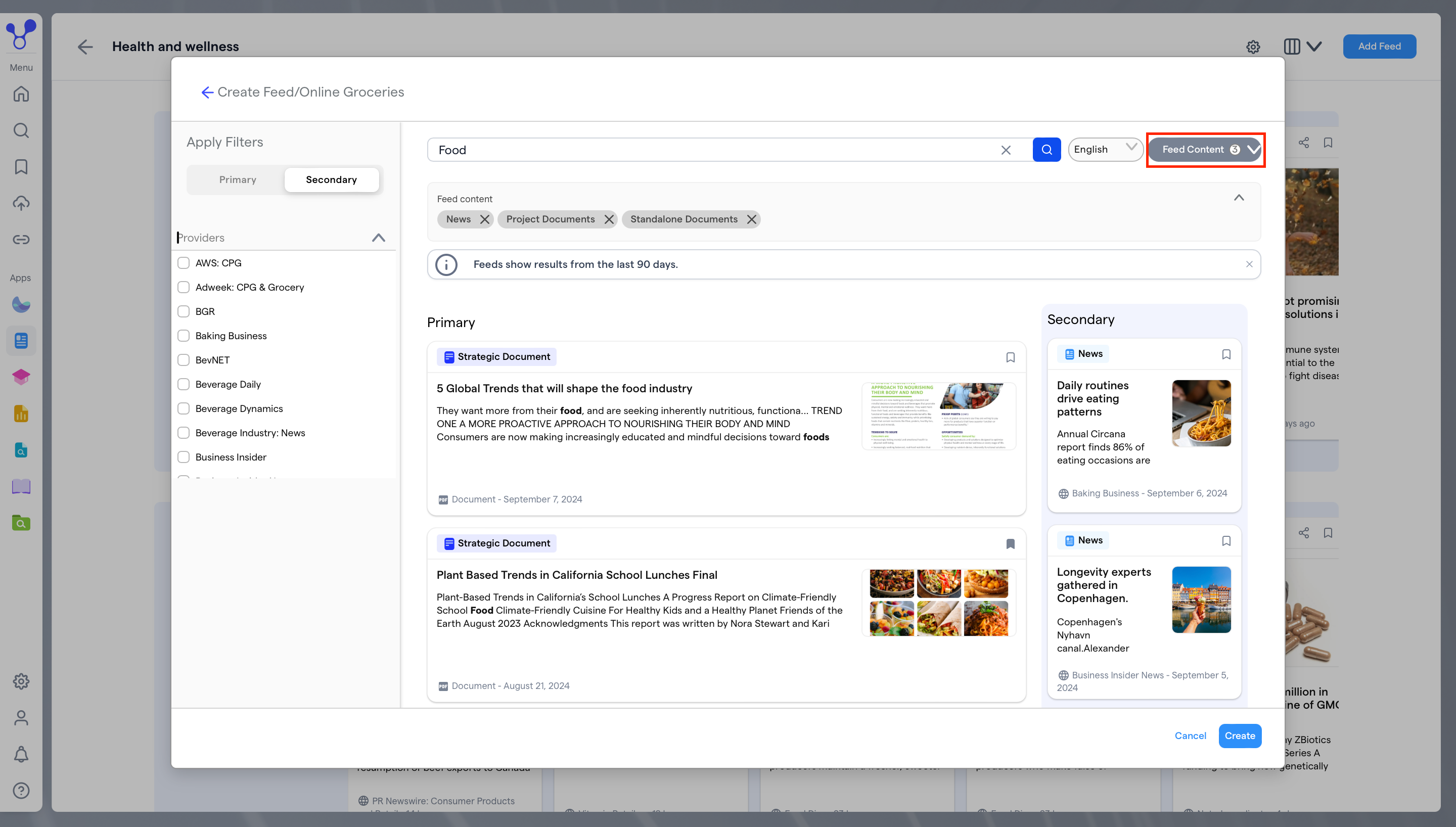Open the help question mark icon
The height and width of the screenshot is (827, 1456).
[21, 790]
